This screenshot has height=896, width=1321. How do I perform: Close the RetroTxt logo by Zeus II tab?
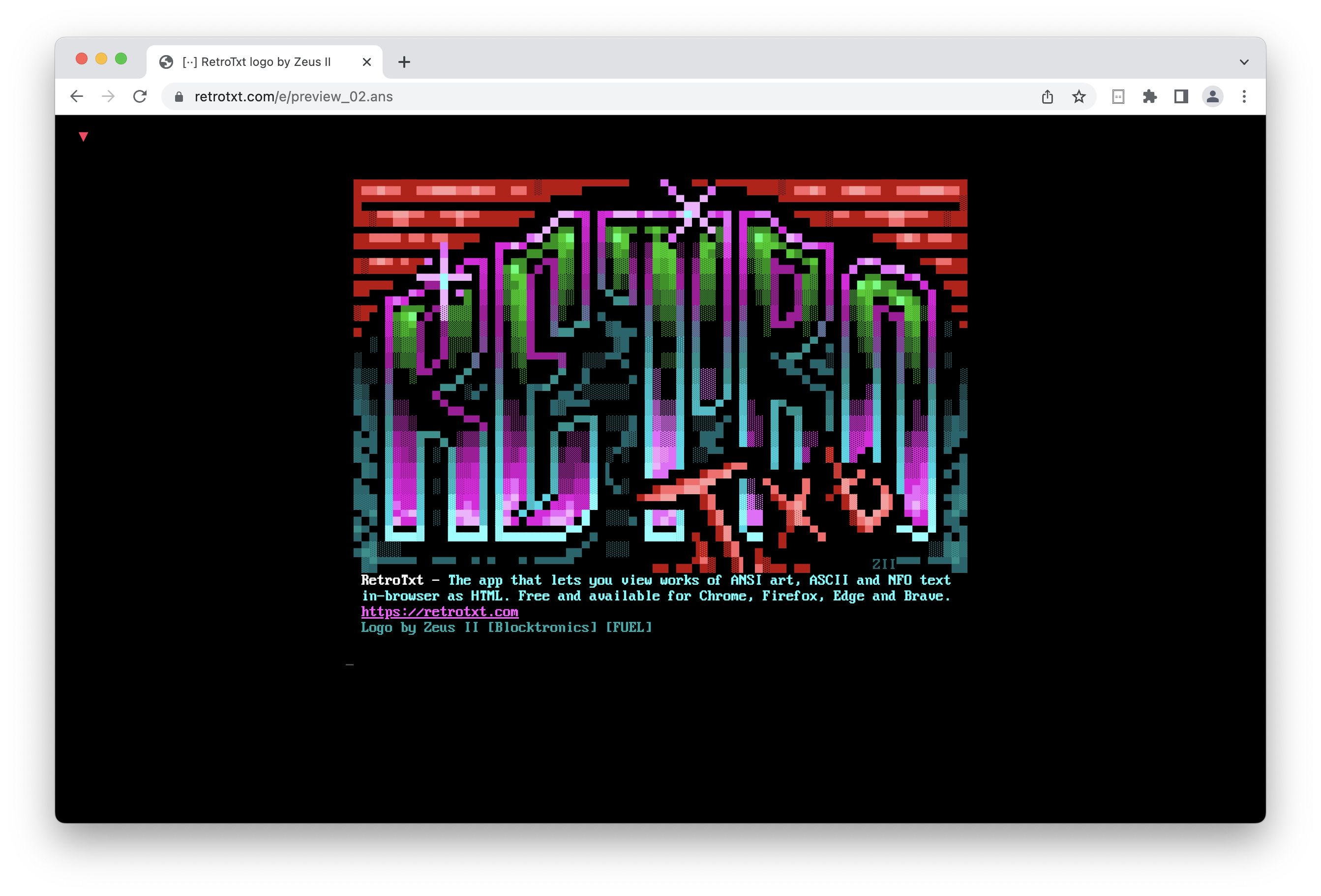pyautogui.click(x=366, y=62)
